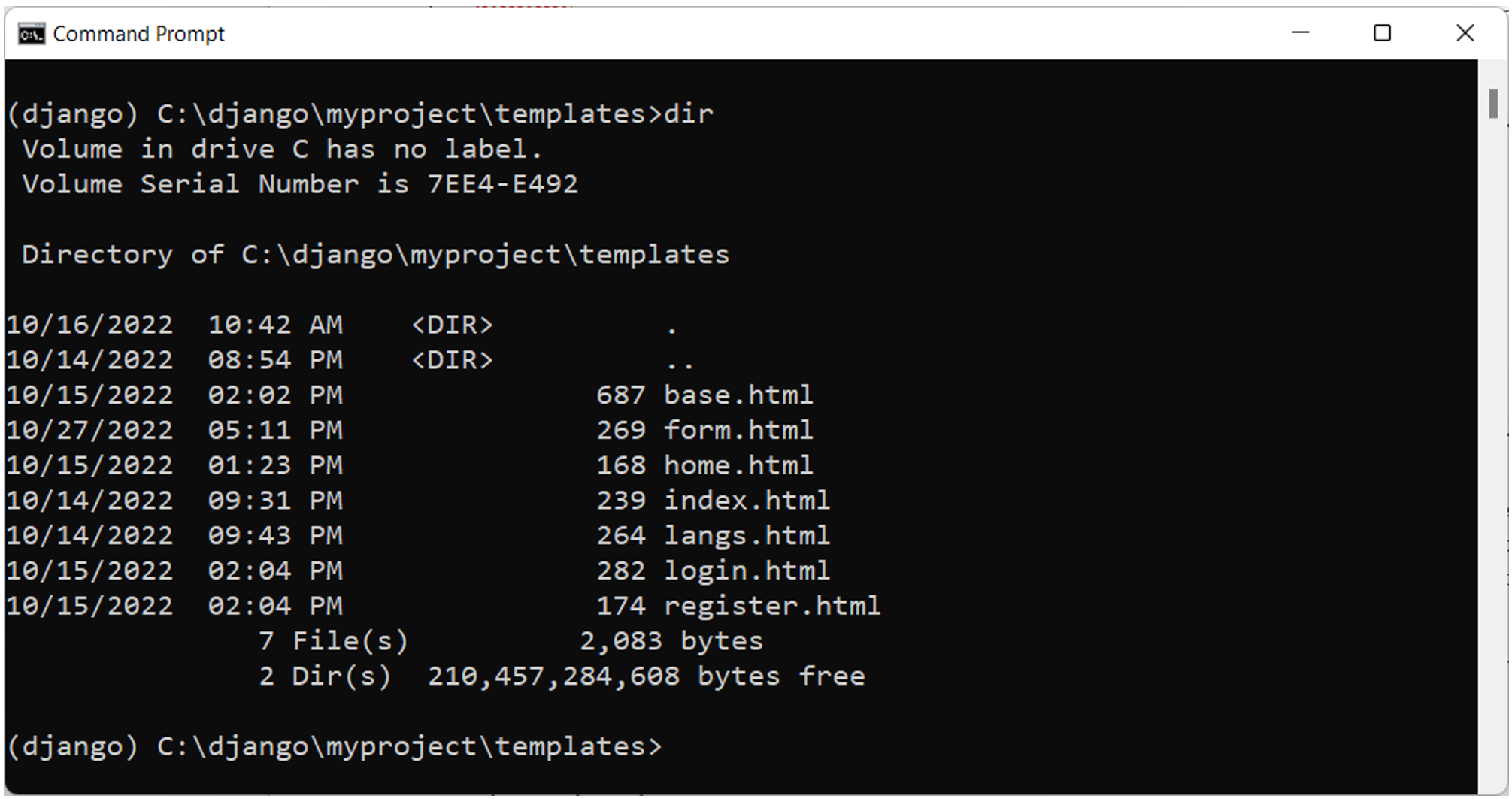The image size is (1512, 799).
Task: Click the first <DIR> entry in the listing
Action: 452,325
